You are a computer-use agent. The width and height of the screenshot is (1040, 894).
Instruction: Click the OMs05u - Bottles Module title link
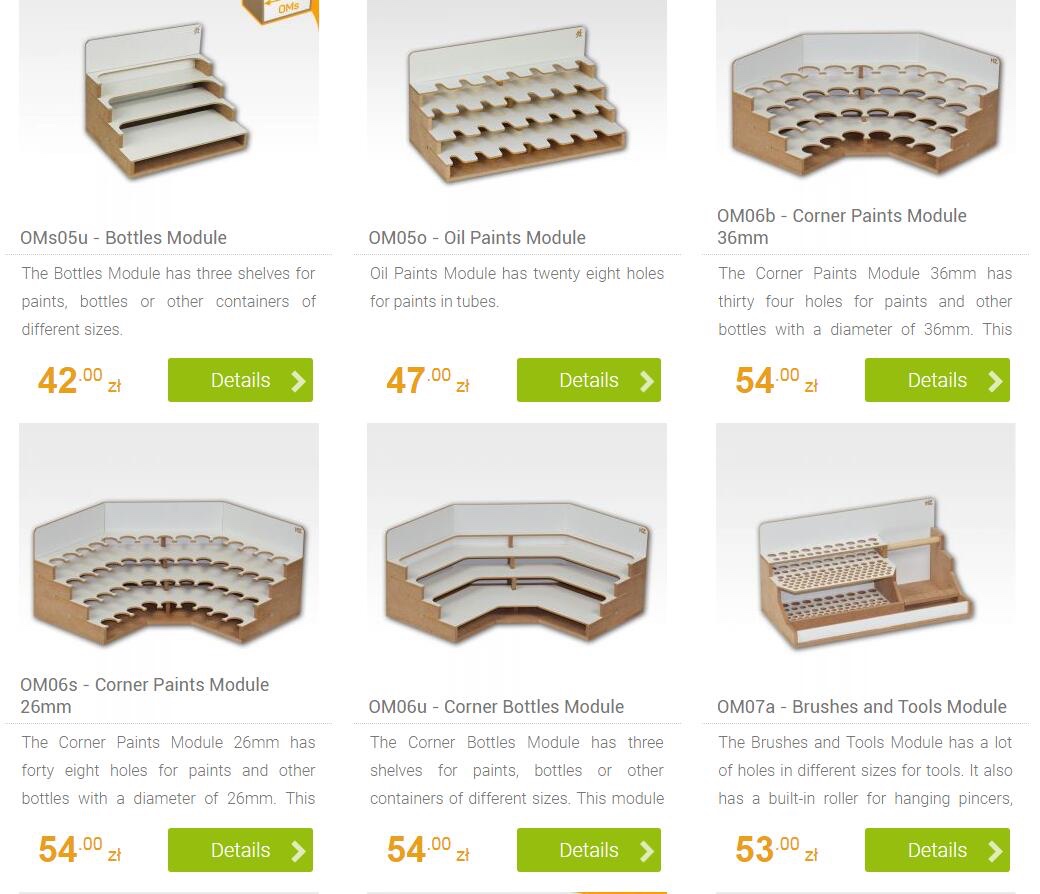[x=123, y=237]
